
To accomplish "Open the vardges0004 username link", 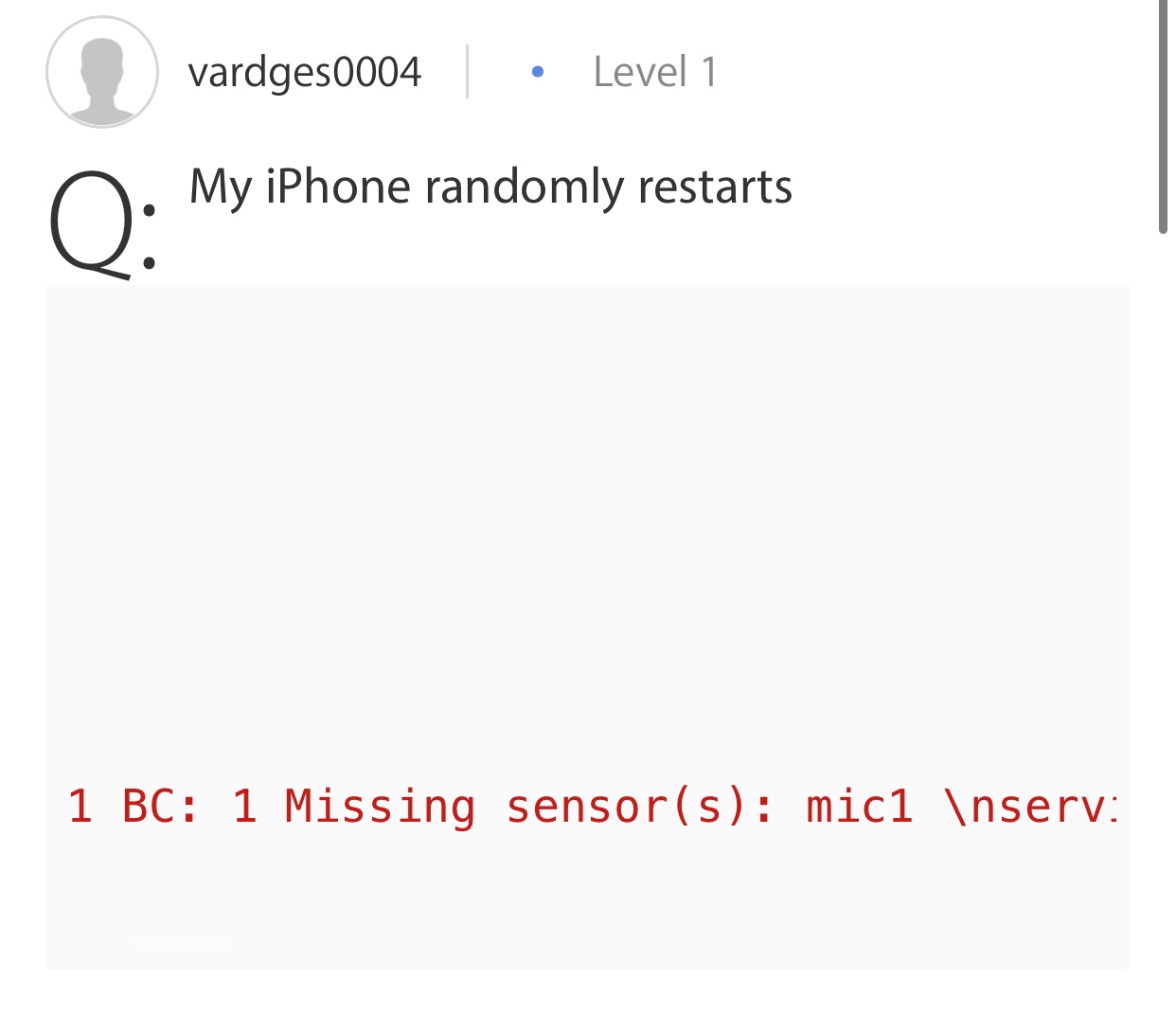I will point(305,72).
